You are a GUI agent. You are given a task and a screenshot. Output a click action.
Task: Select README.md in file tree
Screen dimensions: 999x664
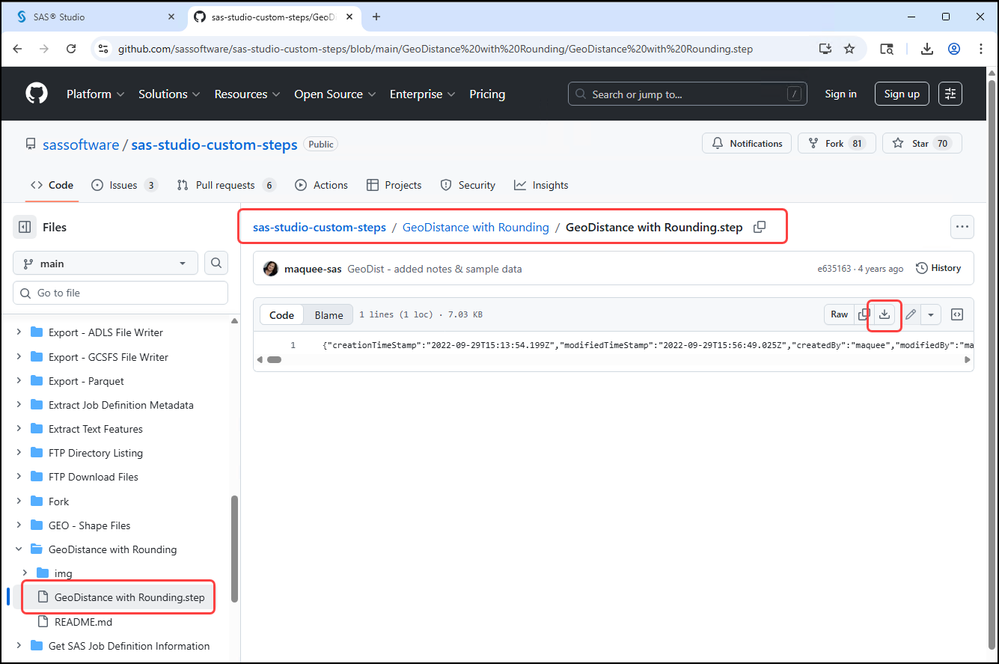pos(83,621)
